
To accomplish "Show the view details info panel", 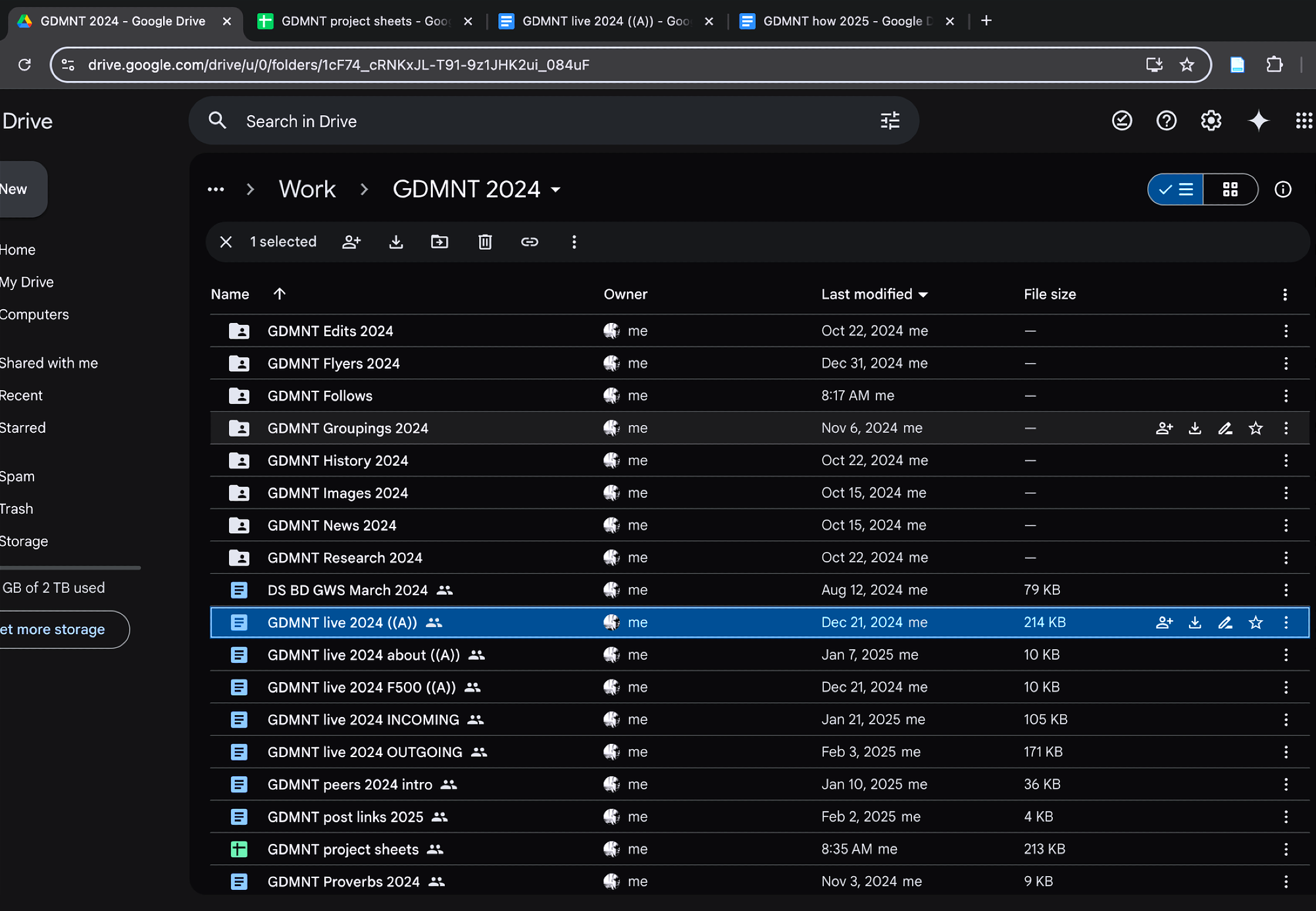I will point(1282,189).
